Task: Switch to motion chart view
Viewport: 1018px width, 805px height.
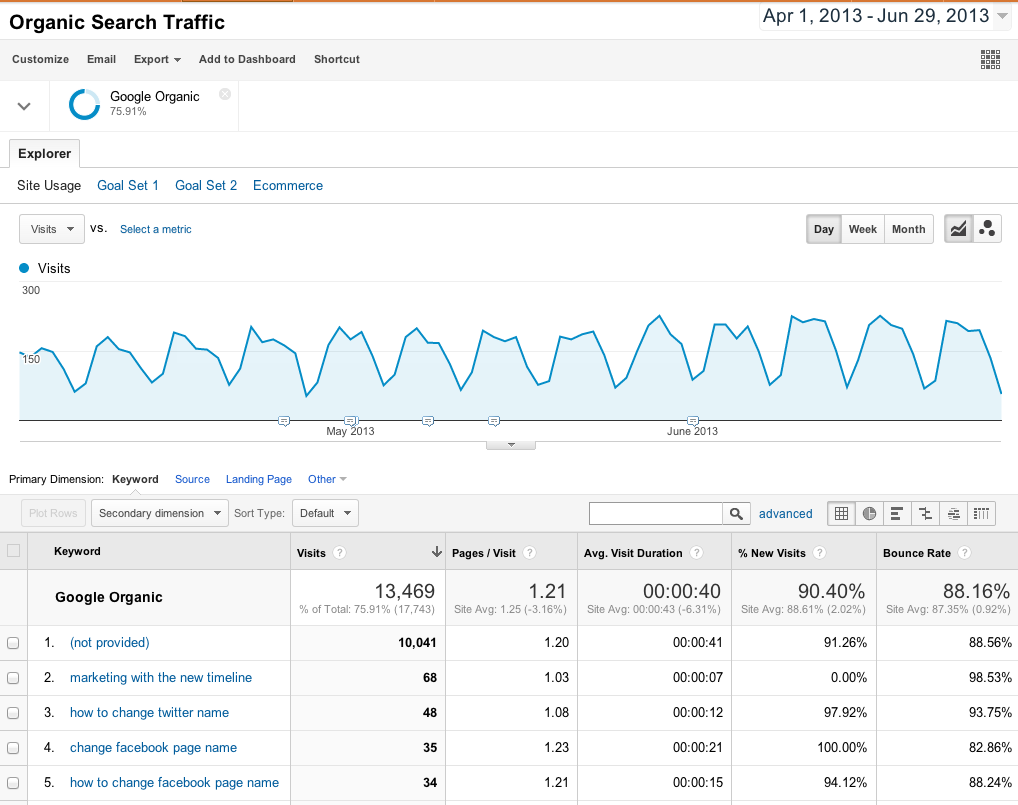Action: 987,229
